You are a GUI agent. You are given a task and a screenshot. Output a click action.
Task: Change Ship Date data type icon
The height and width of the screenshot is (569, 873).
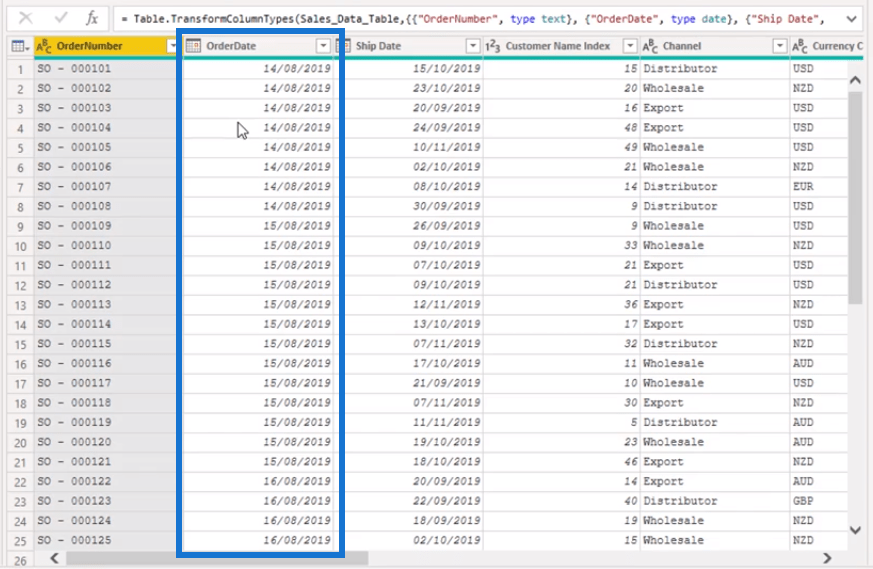point(345,46)
